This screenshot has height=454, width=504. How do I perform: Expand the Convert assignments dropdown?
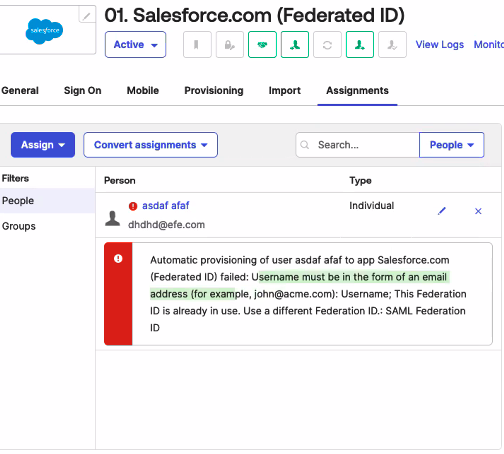[x=151, y=145]
